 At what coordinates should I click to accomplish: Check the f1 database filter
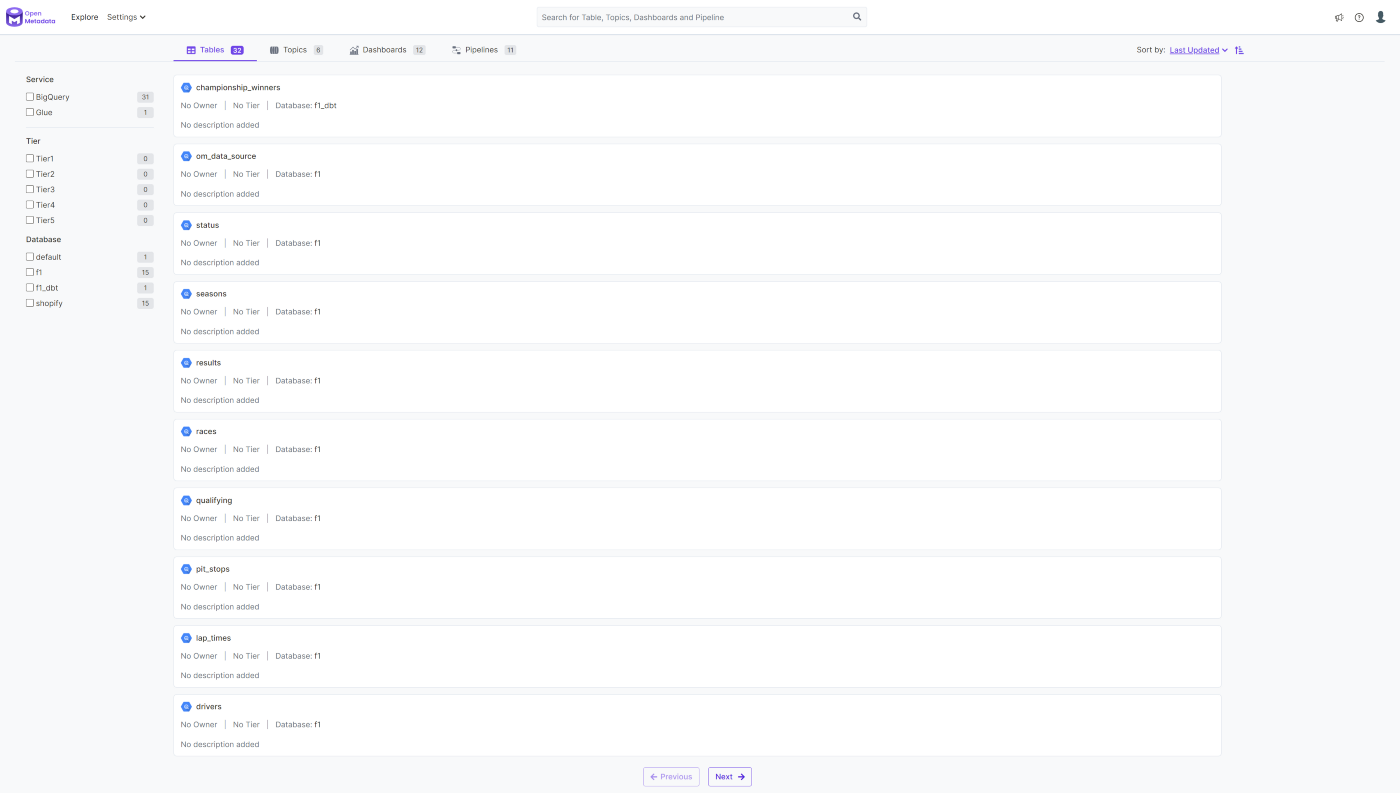pos(30,272)
